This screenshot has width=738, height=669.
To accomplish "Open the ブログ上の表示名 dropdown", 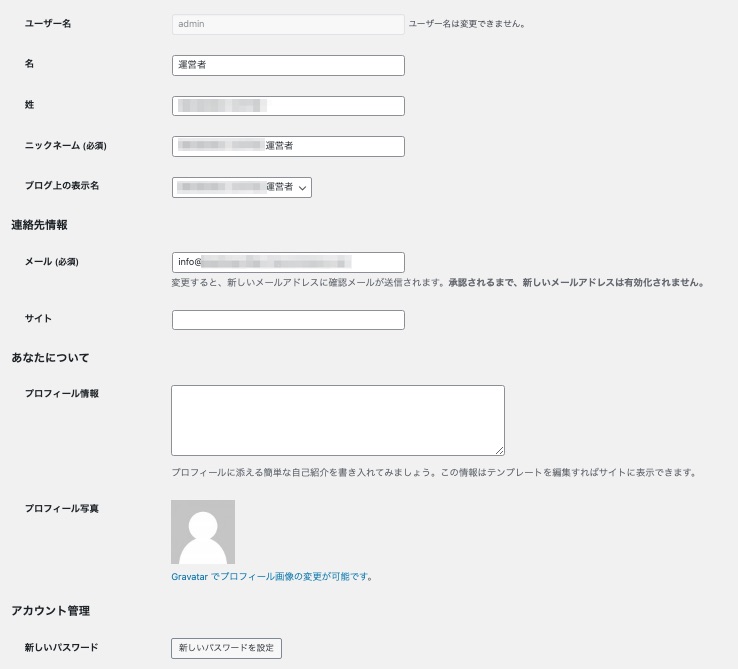I will tap(242, 187).
